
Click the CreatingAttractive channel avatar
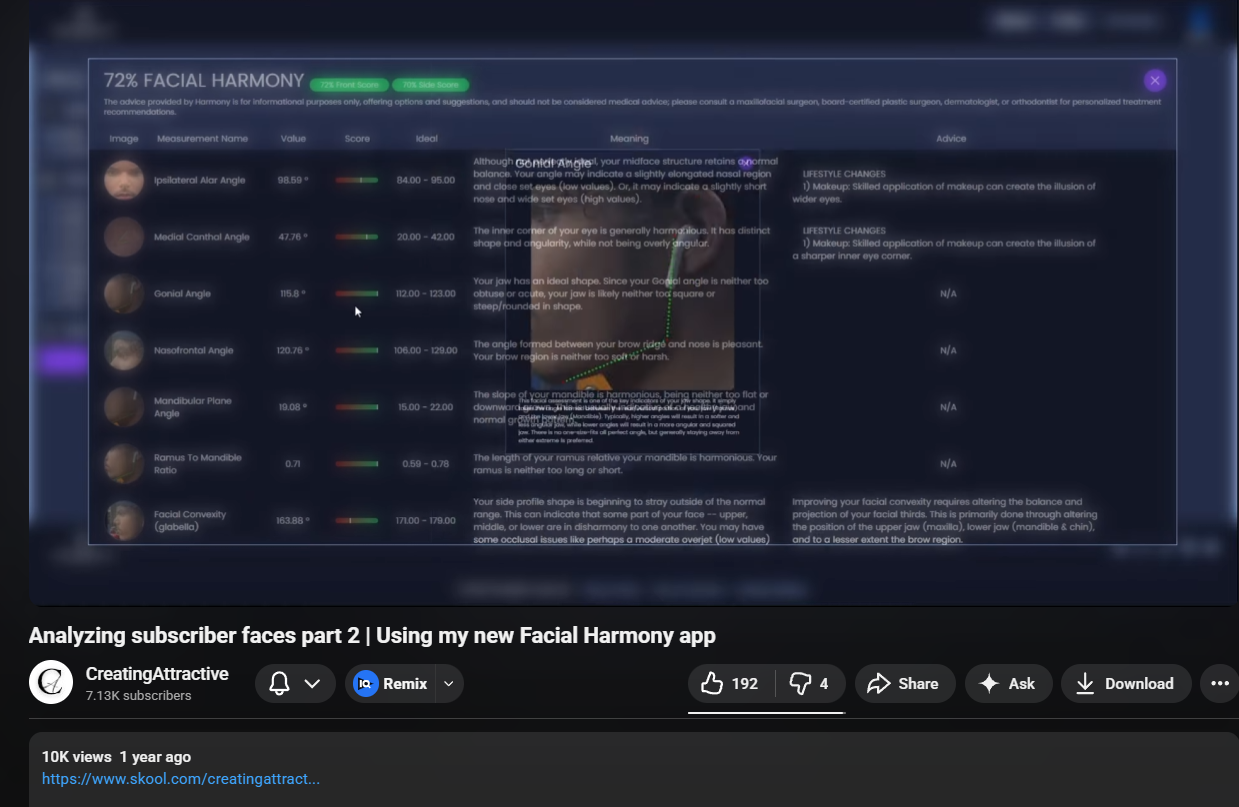tap(51, 683)
